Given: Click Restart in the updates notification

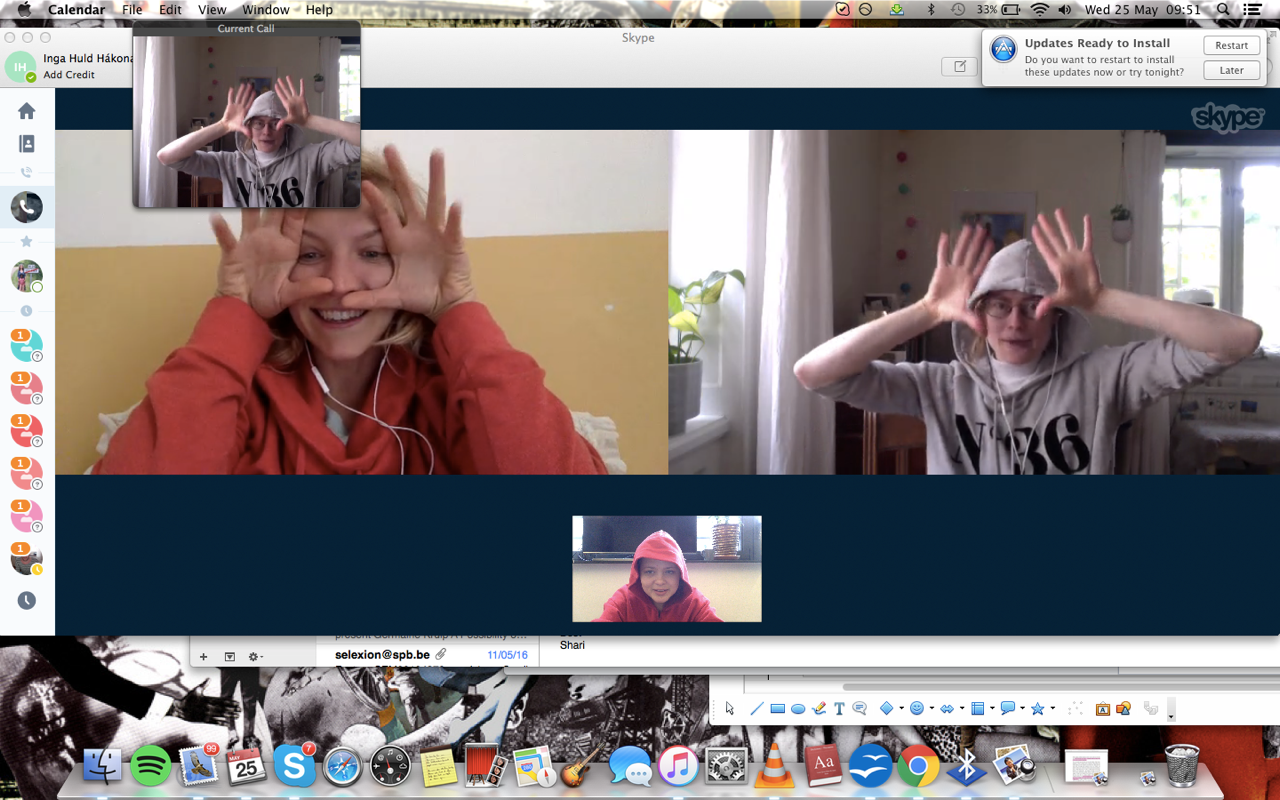Looking at the screenshot, I should [1231, 46].
